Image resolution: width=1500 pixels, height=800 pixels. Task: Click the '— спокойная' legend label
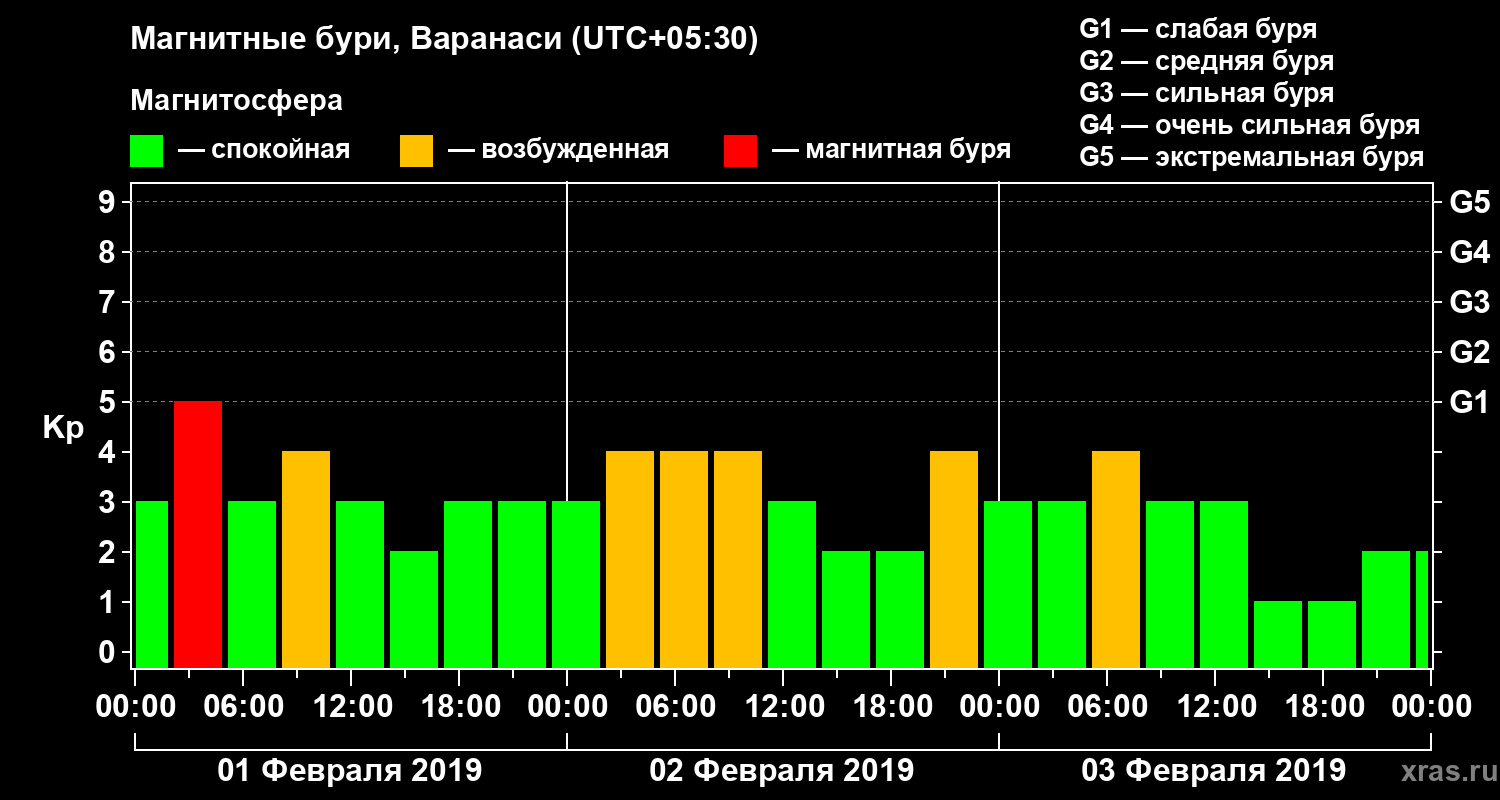pos(264,150)
